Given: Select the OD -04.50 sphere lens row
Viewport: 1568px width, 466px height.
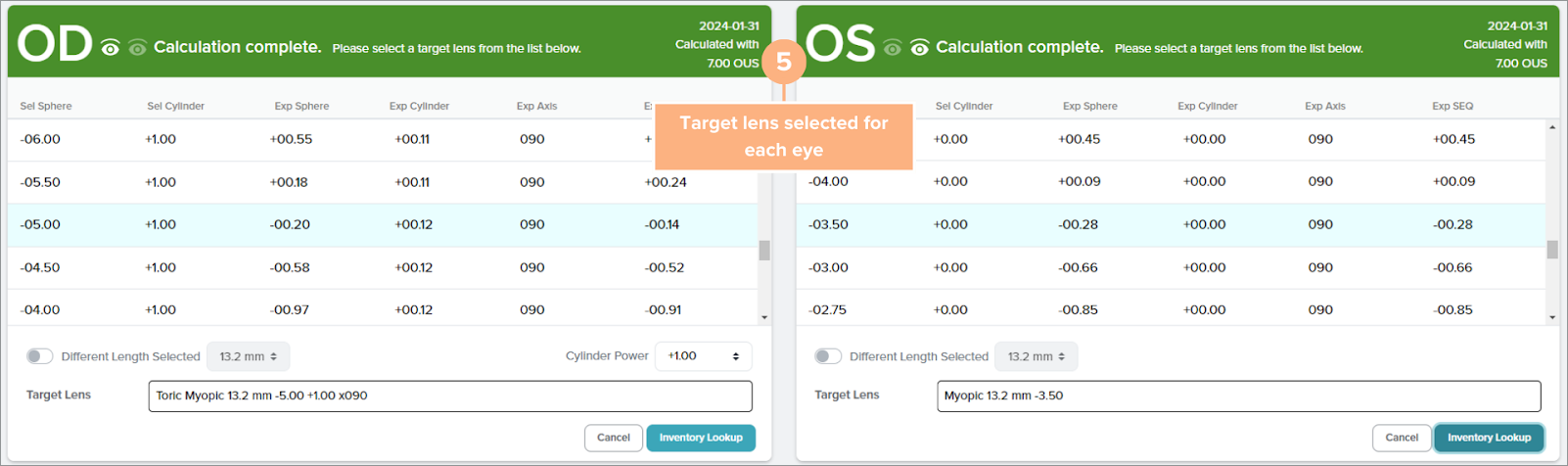Looking at the screenshot, I should tap(382, 267).
